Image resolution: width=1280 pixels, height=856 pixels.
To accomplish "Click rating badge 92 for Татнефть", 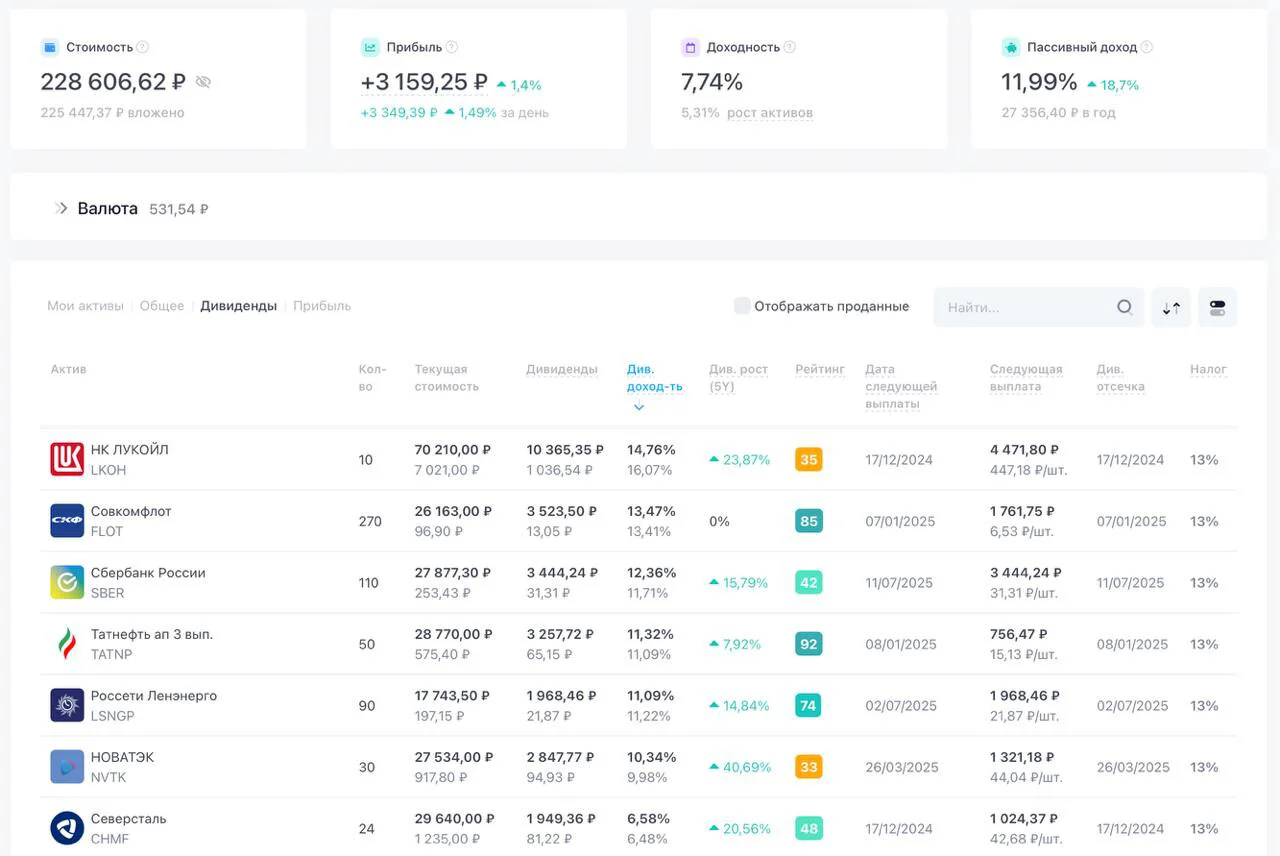I will tap(809, 644).
